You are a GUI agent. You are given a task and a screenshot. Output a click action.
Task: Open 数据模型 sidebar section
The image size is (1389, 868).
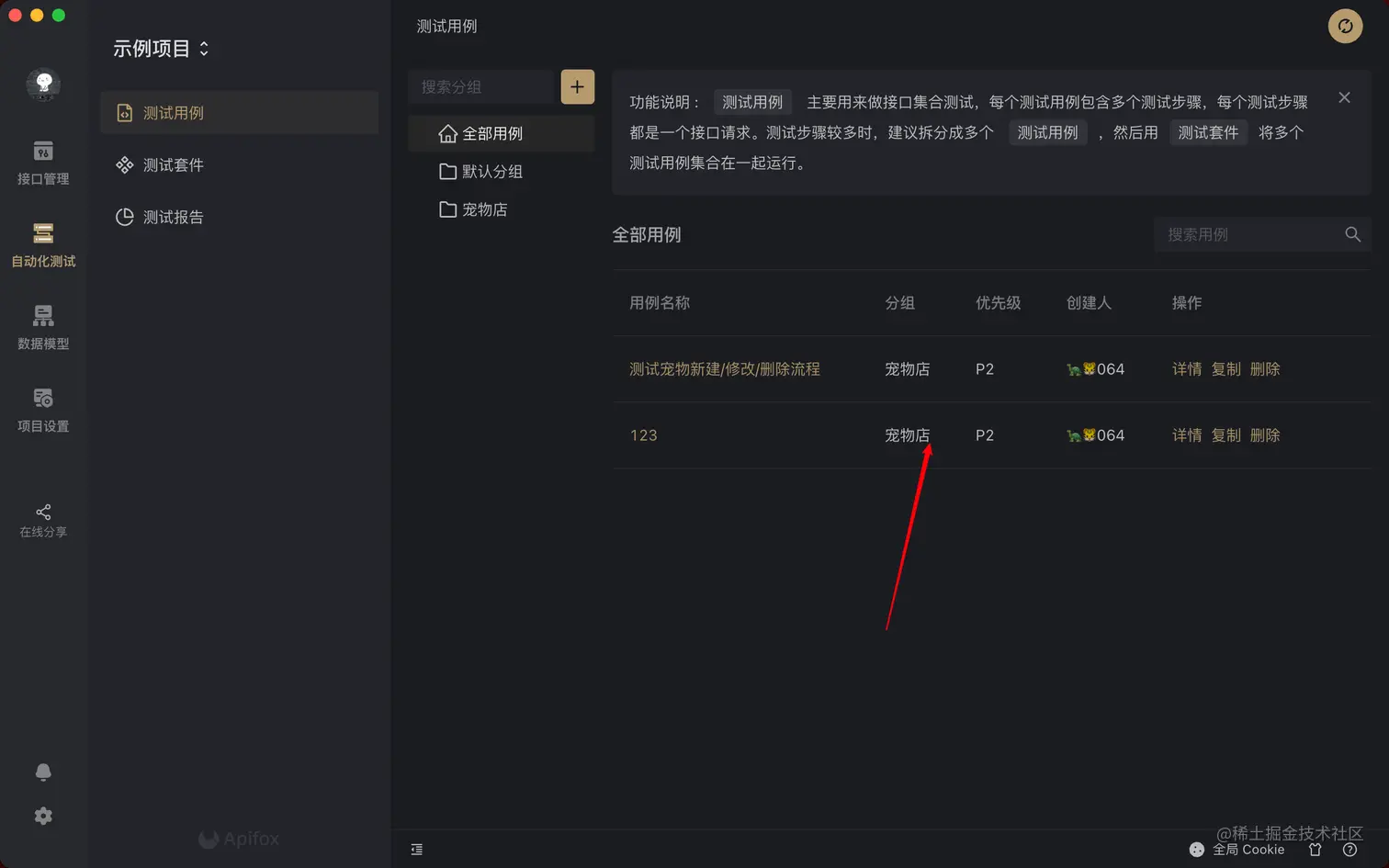coord(43,328)
